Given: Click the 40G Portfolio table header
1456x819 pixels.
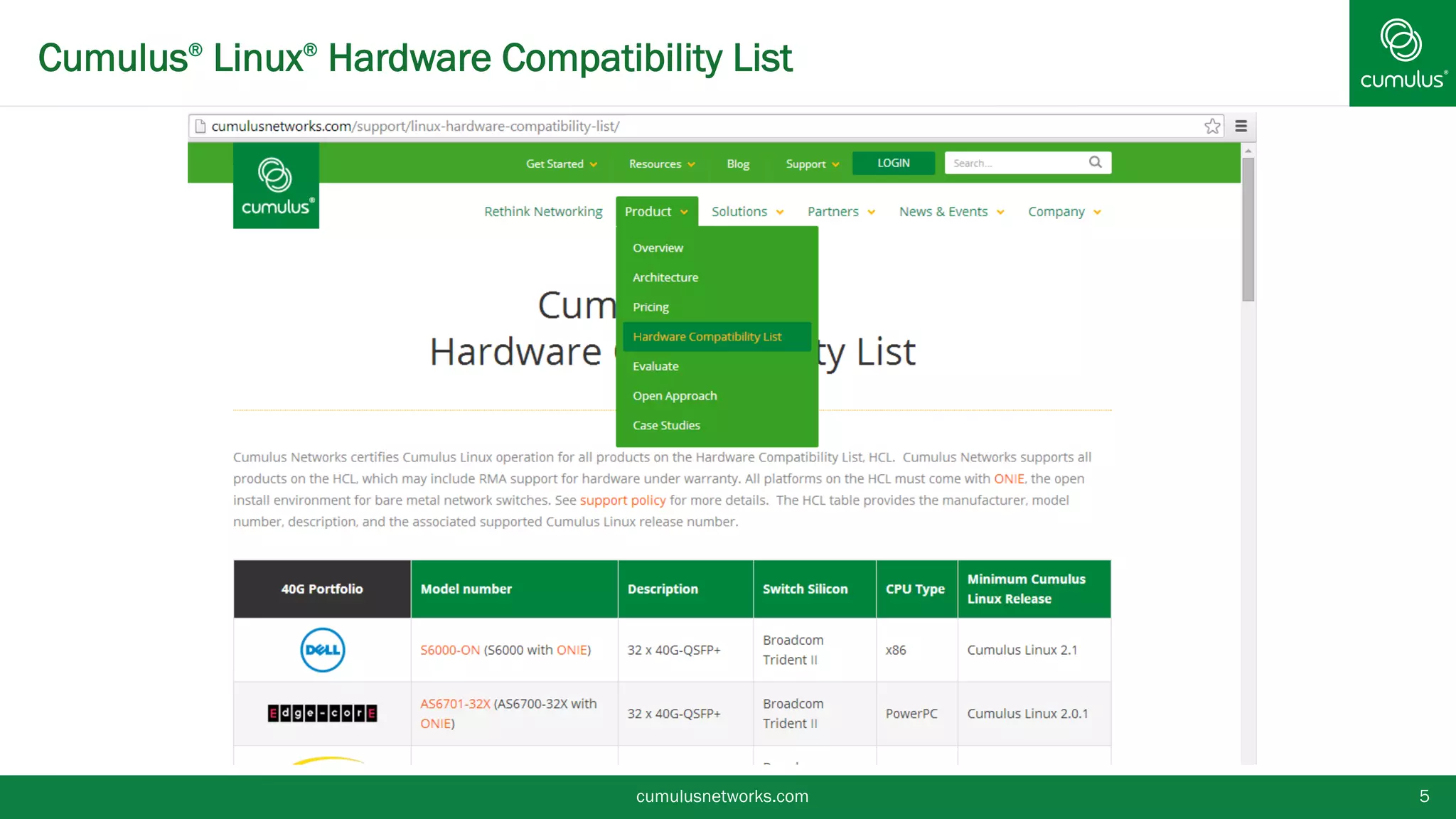Looking at the screenshot, I should (322, 589).
